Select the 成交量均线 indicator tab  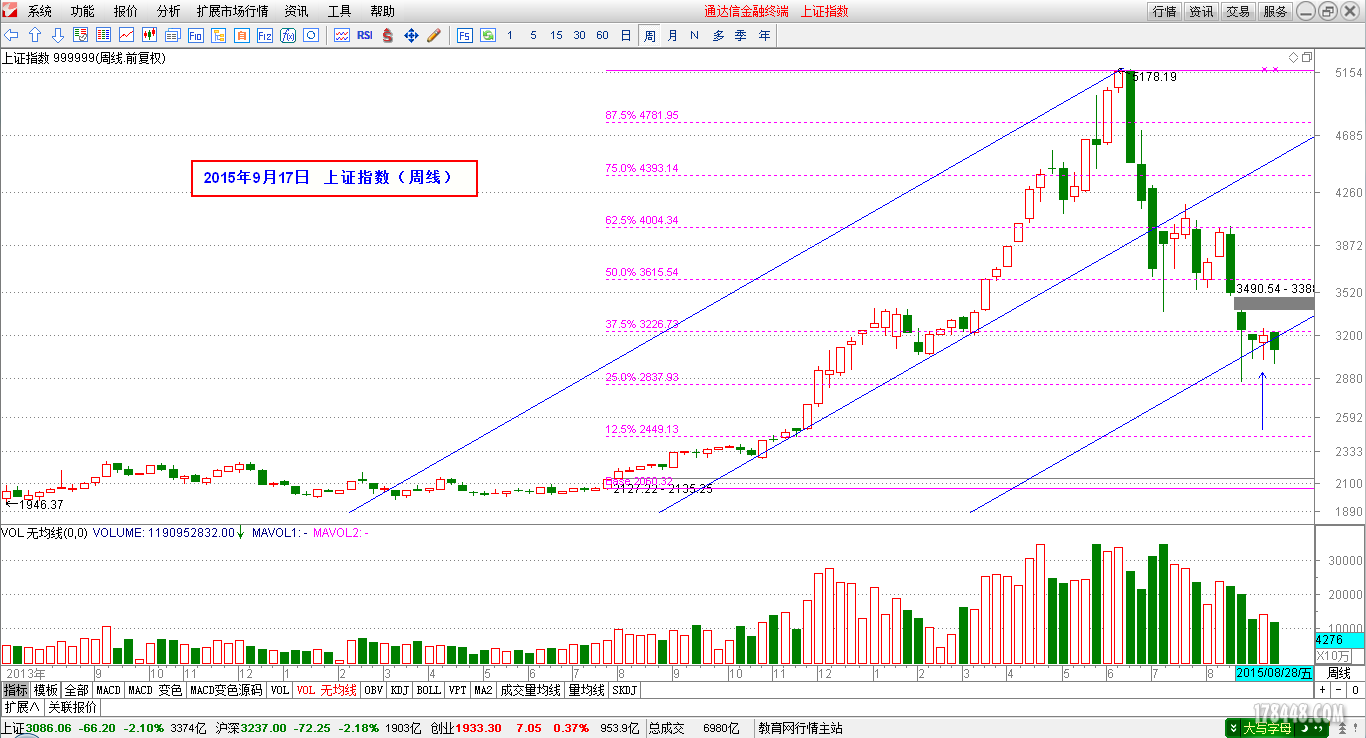530,690
